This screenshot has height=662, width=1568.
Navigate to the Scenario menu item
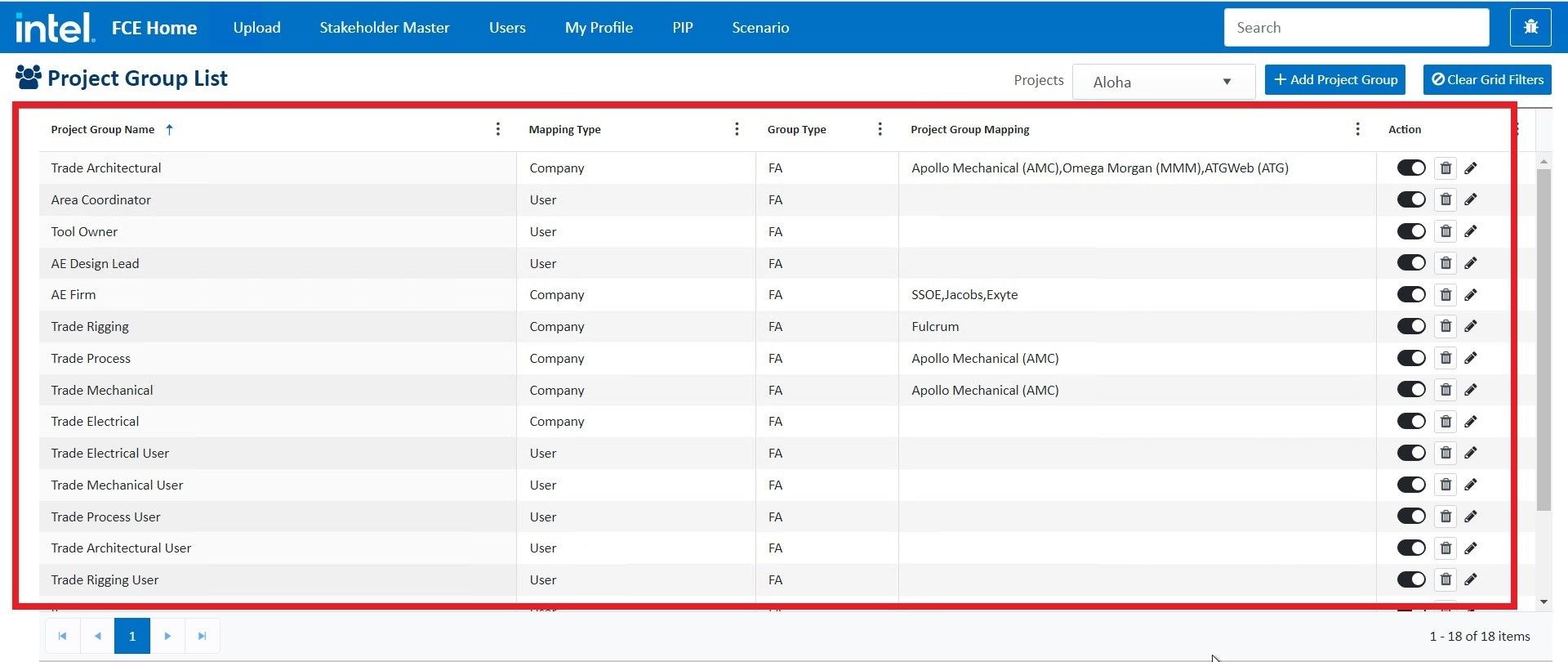[x=759, y=28]
